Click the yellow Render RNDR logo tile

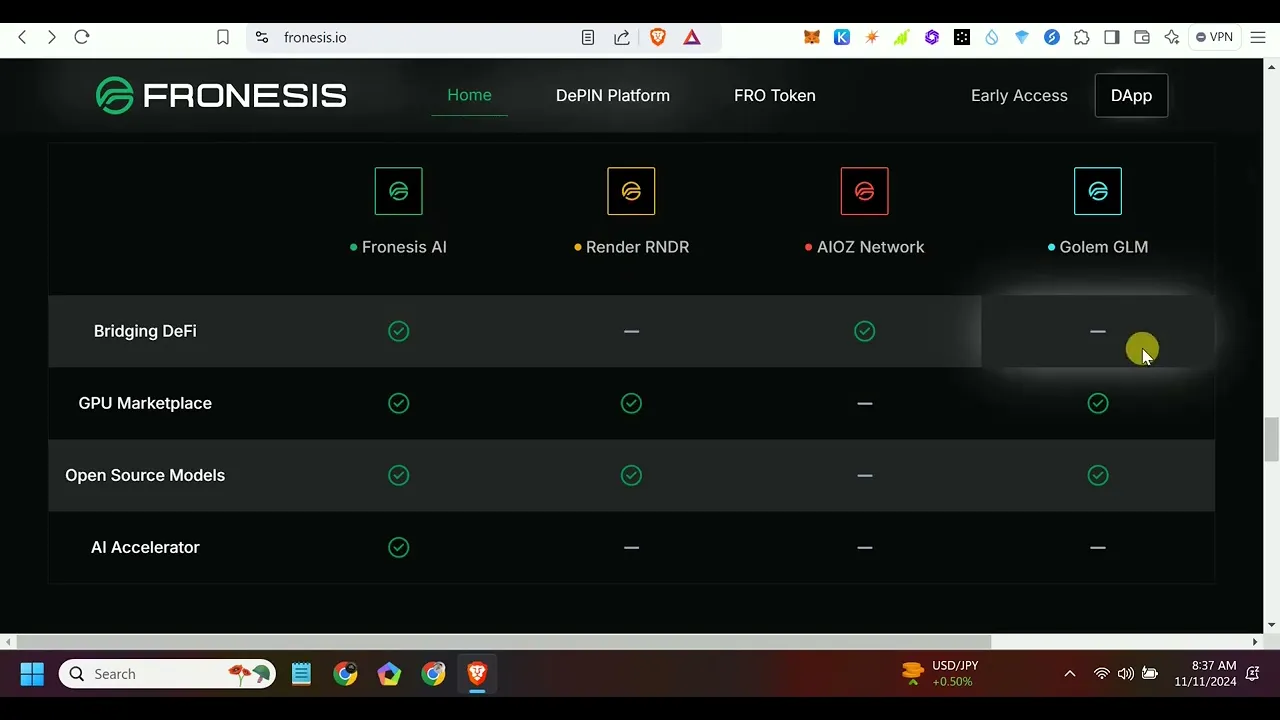click(x=631, y=191)
